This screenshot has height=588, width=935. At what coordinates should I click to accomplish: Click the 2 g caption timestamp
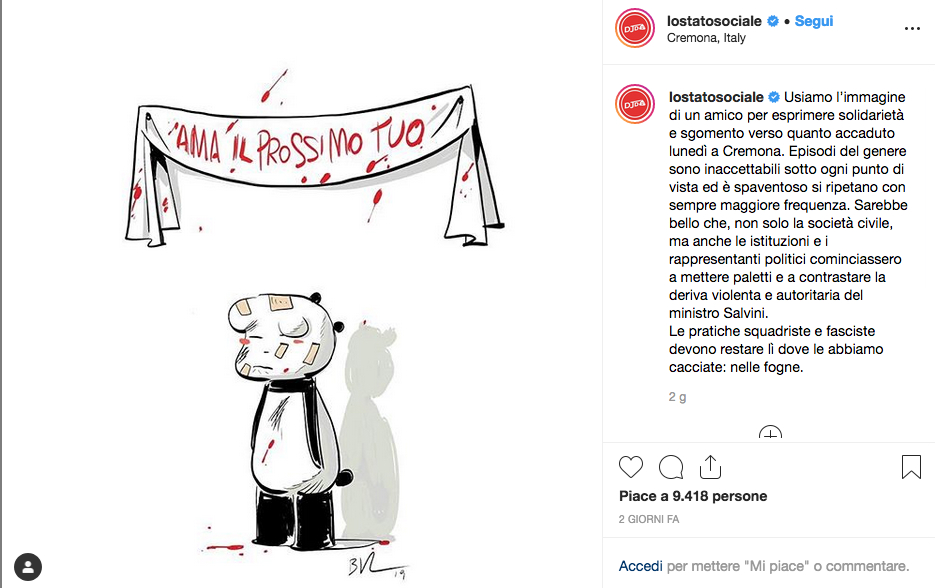(x=677, y=397)
